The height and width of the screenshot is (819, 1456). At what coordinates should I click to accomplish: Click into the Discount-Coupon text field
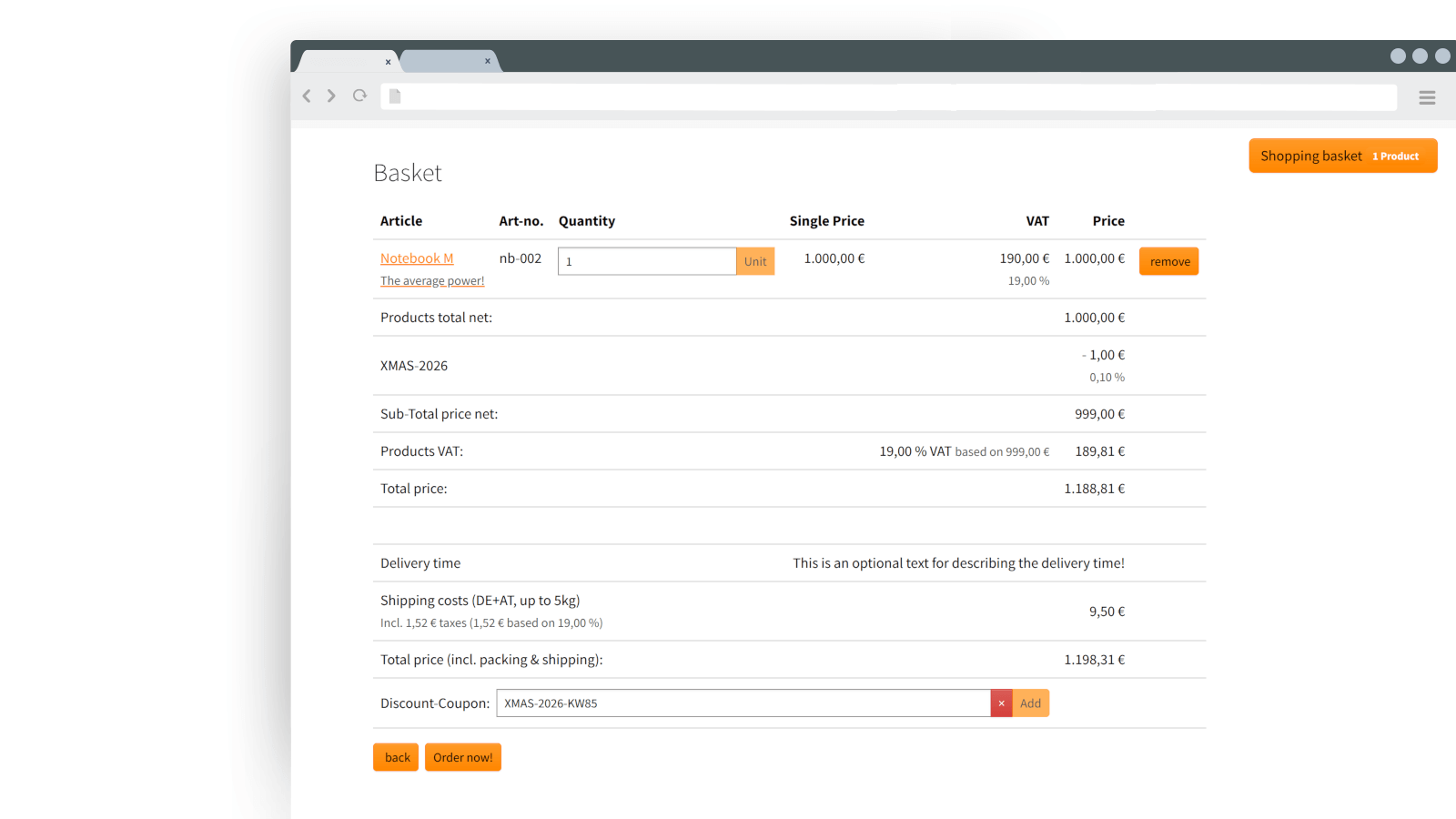pos(742,703)
